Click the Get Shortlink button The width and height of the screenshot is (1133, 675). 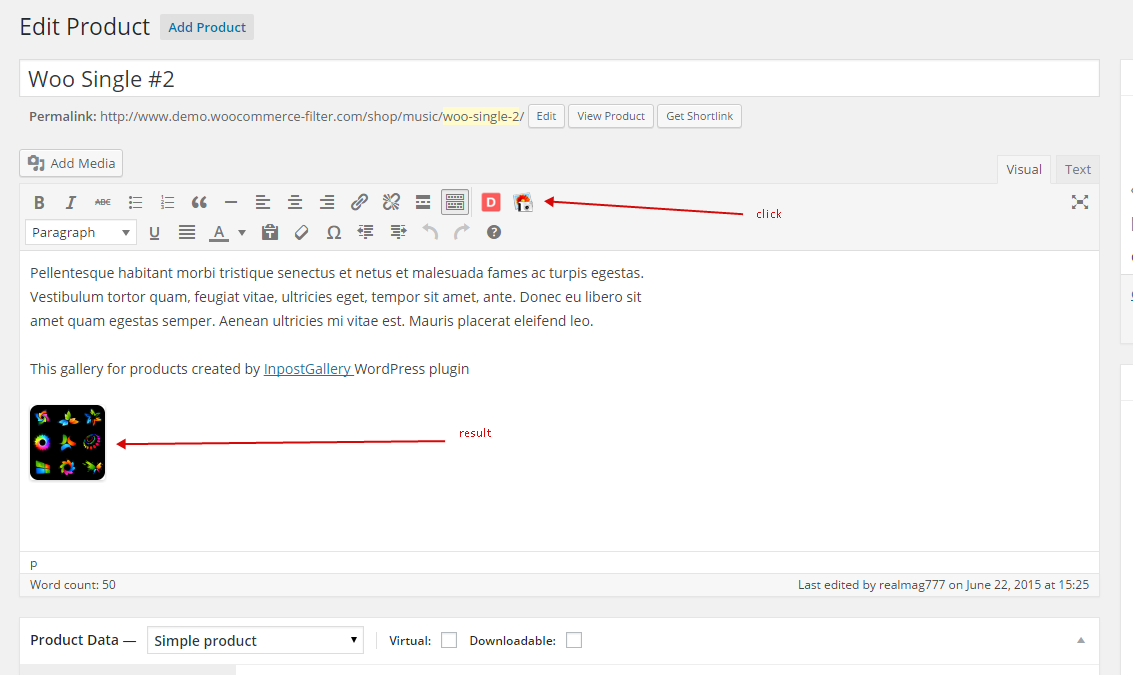click(x=699, y=116)
